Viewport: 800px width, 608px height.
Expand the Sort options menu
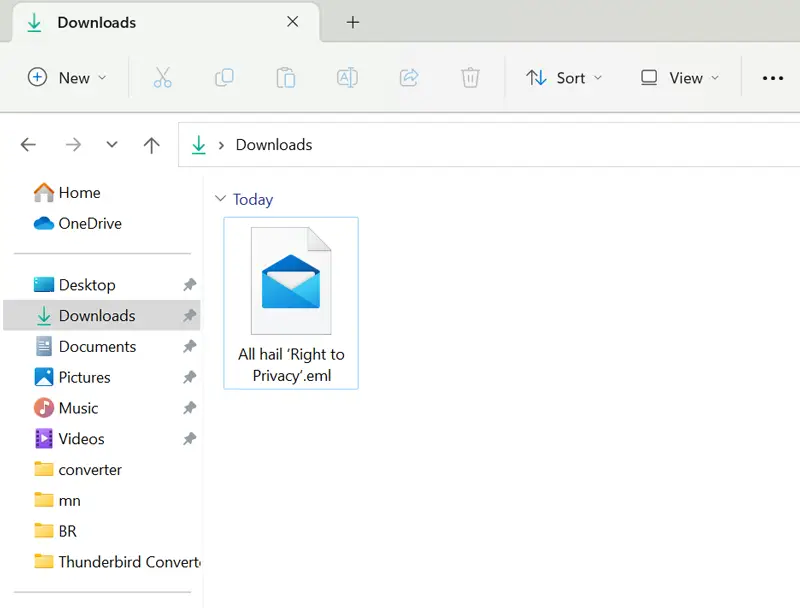pyautogui.click(x=565, y=78)
